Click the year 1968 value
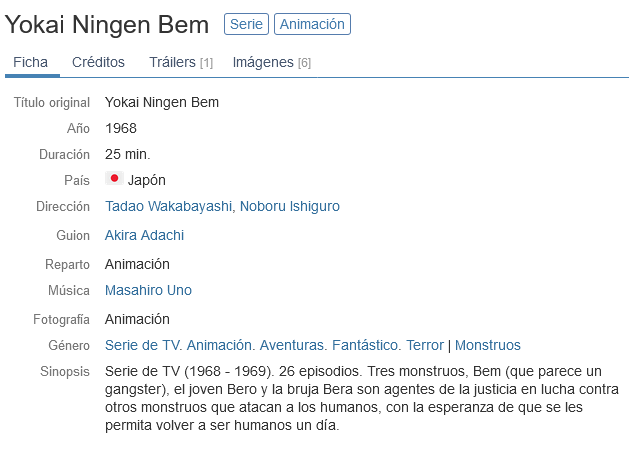This screenshot has height=459, width=629. [121, 128]
